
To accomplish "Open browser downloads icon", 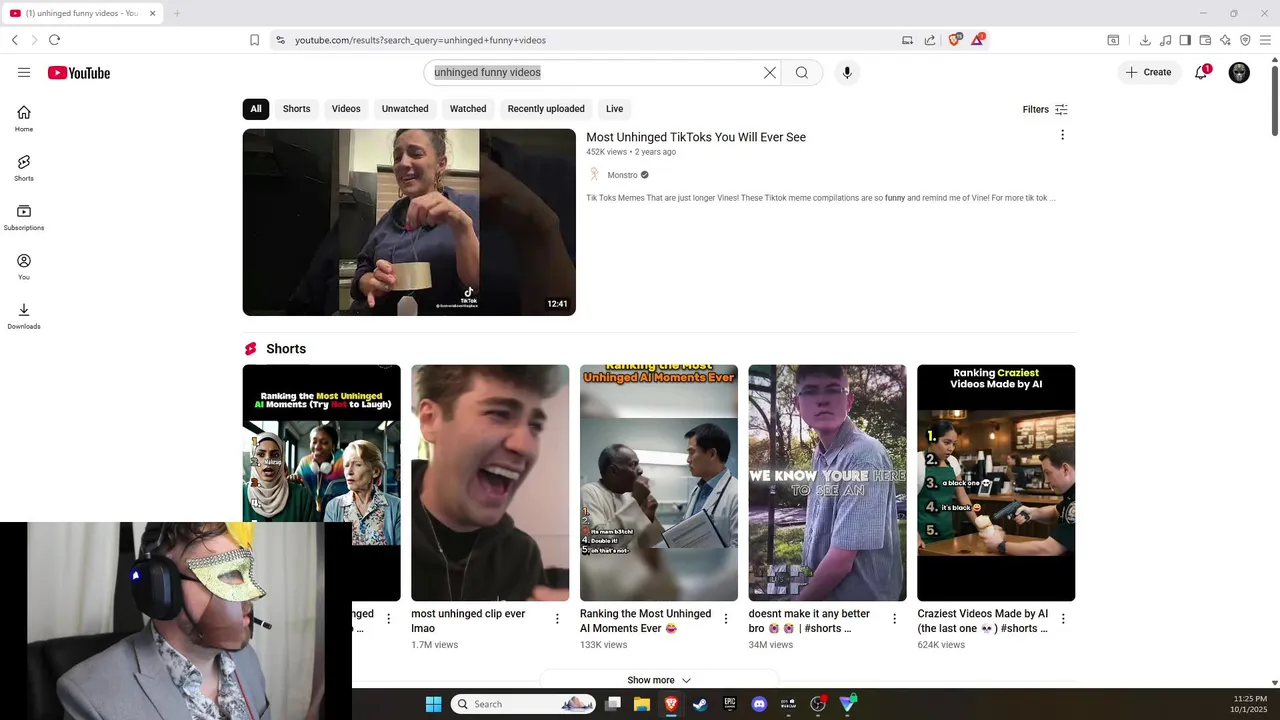I will tap(1145, 40).
